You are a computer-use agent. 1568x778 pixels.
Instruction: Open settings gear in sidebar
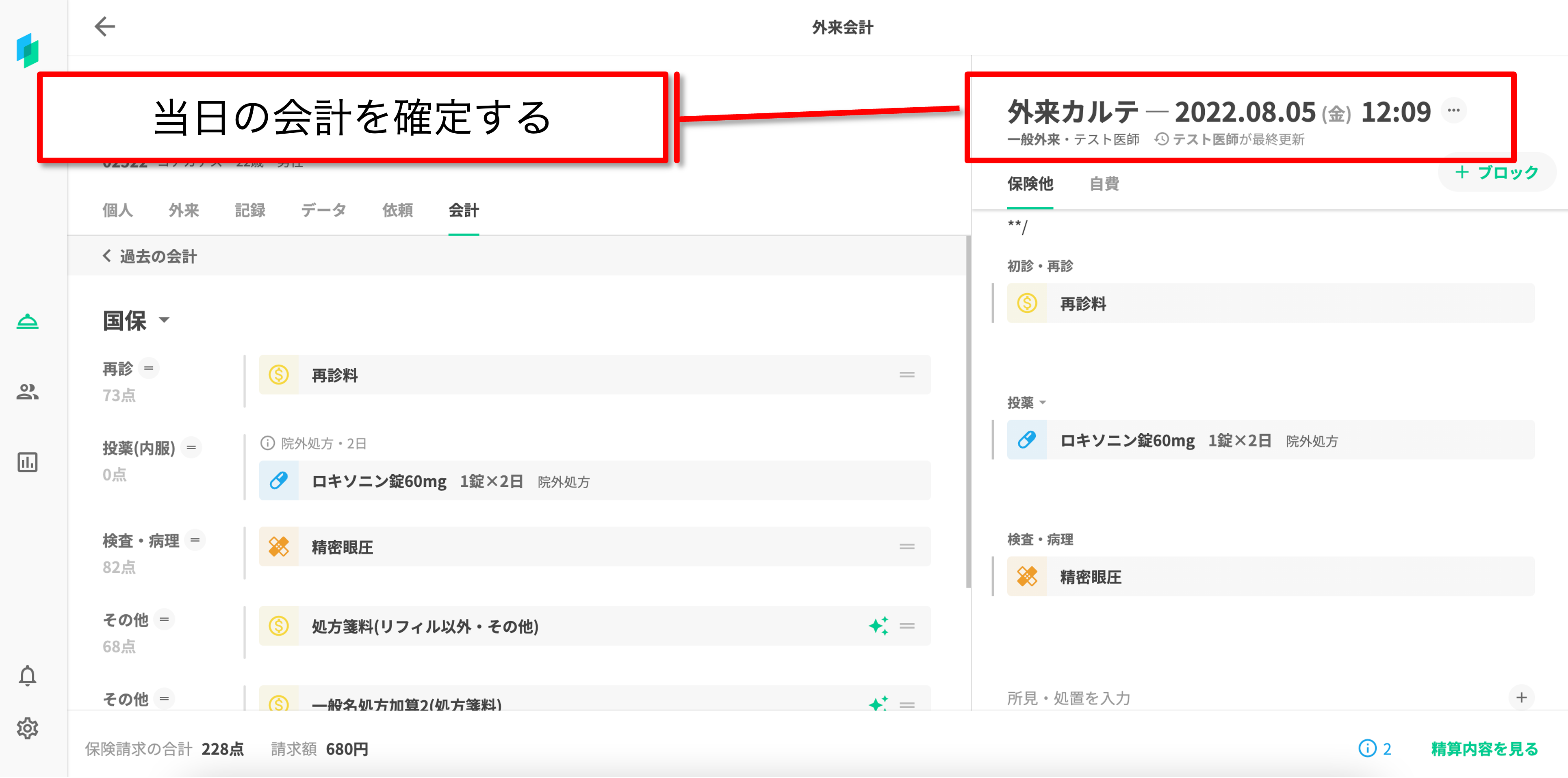click(27, 728)
